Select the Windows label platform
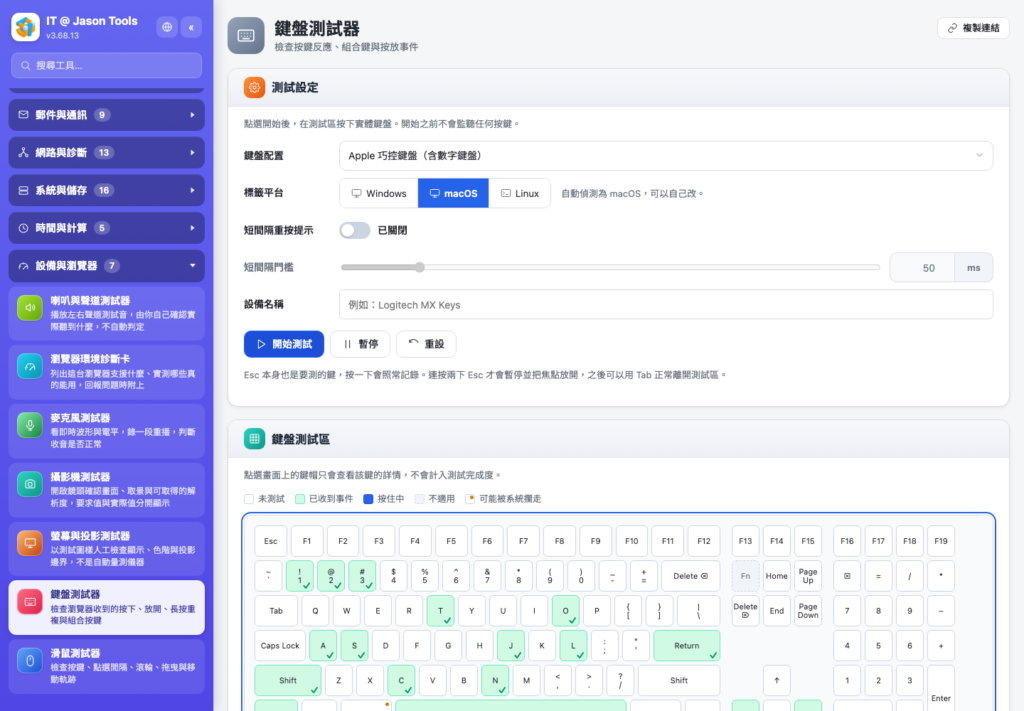This screenshot has width=1024, height=711. point(379,193)
